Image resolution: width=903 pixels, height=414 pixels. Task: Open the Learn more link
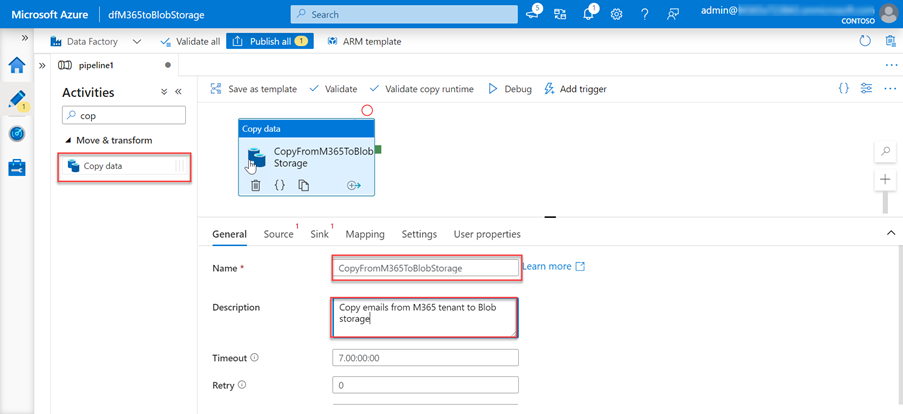[553, 267]
